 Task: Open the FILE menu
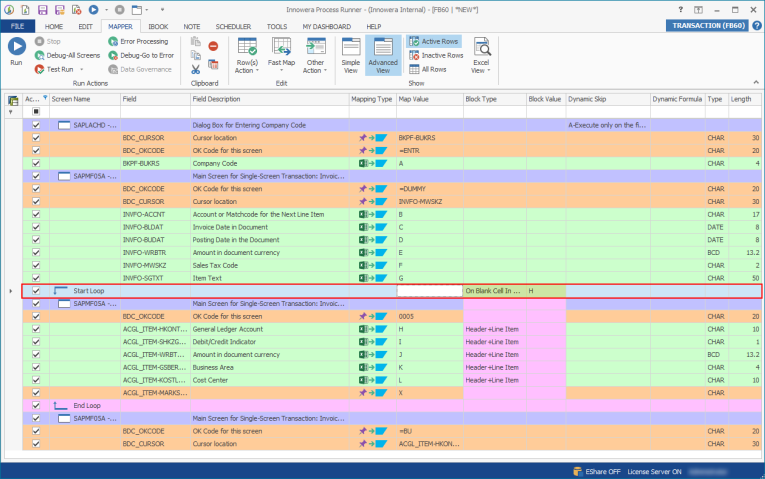click(18, 26)
